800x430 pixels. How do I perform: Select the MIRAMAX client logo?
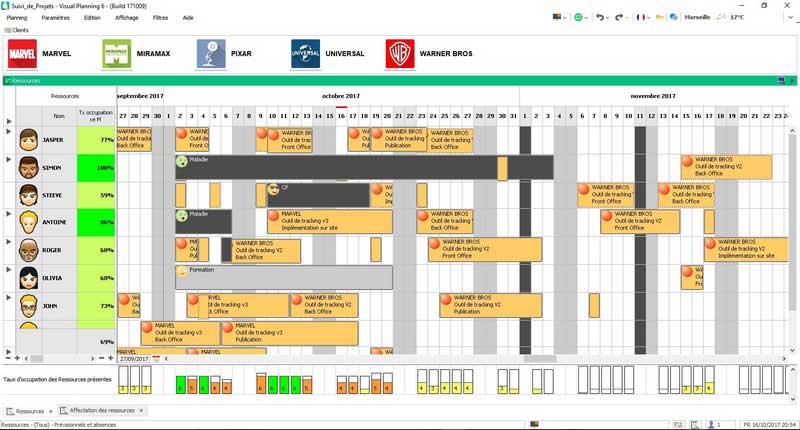[116, 54]
